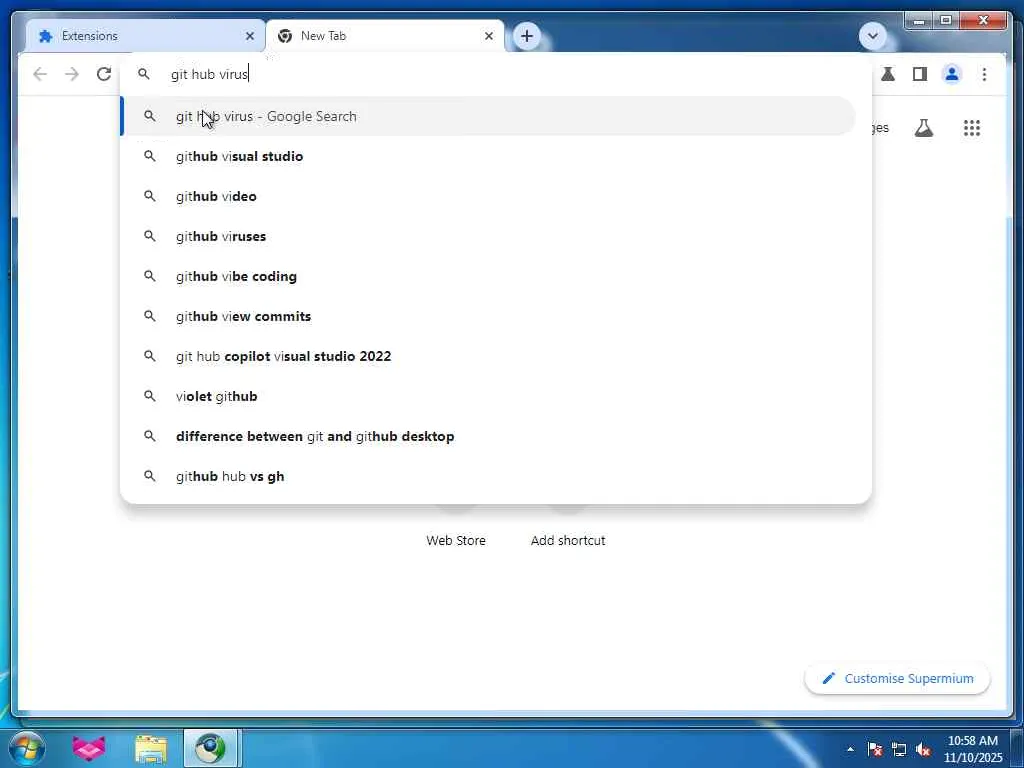1024x768 pixels.
Task: Open the network tray icon
Action: coord(899,749)
